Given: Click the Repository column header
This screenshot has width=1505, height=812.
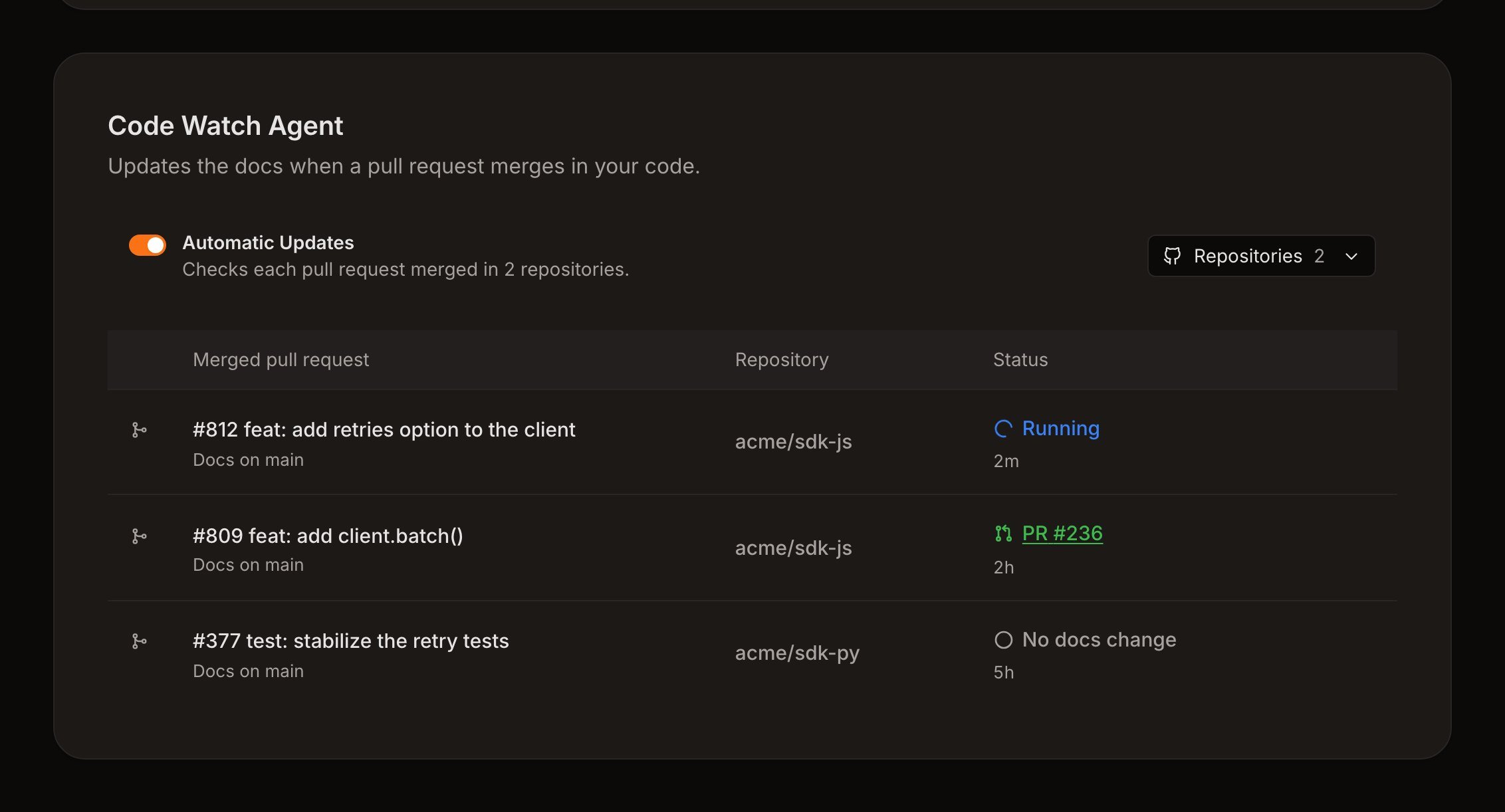Looking at the screenshot, I should (782, 359).
